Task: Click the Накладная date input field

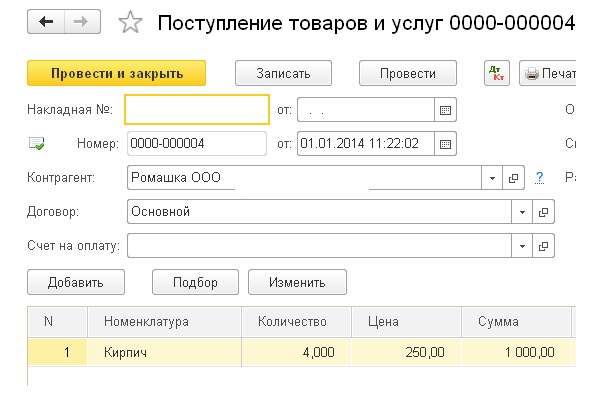Action: point(366,110)
